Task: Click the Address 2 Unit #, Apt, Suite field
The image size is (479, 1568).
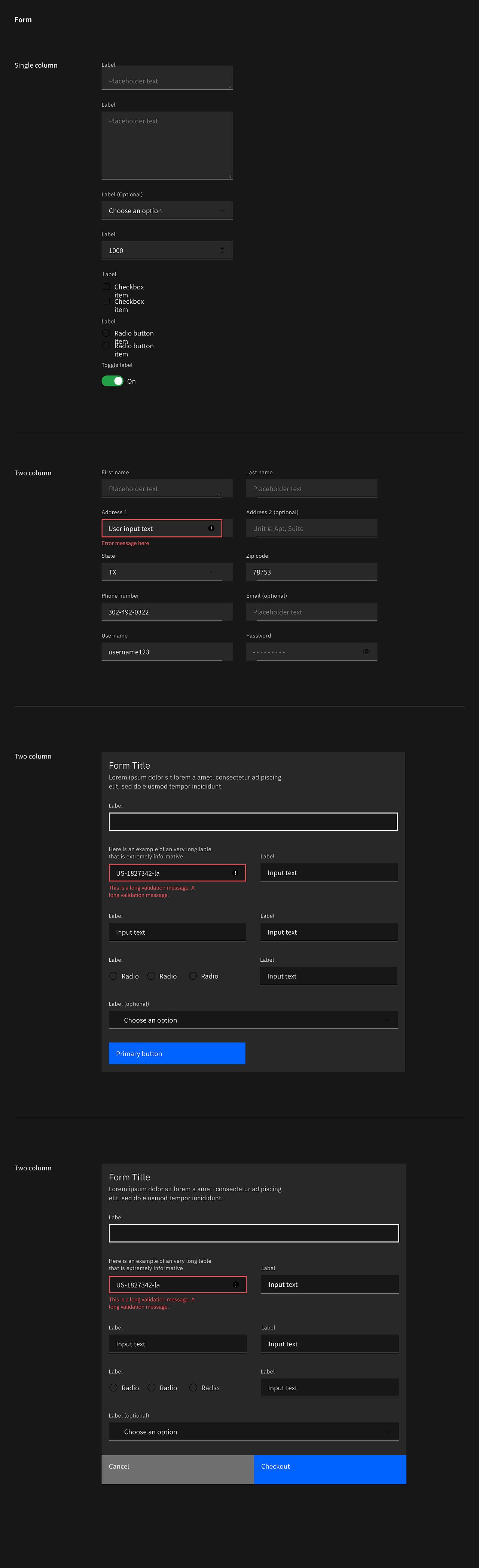Action: pos(311,529)
